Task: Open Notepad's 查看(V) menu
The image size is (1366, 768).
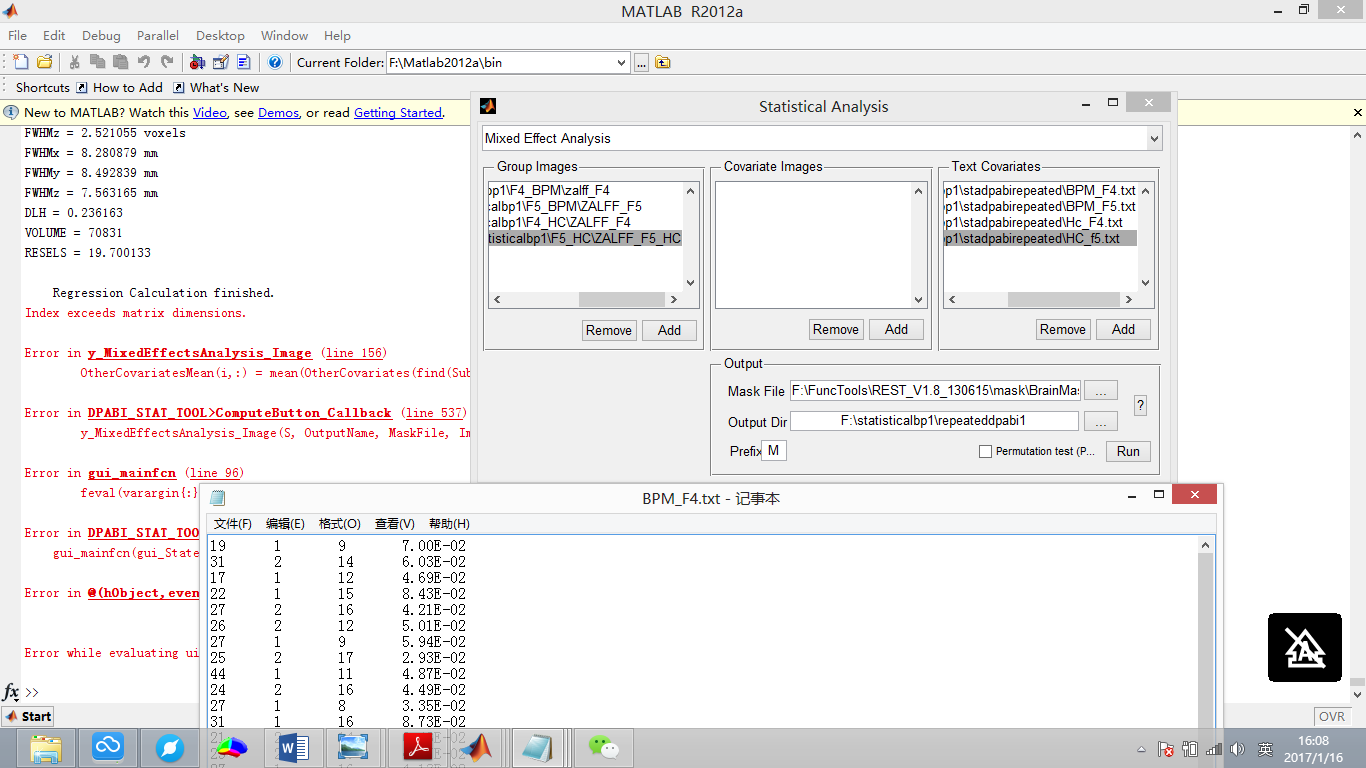Action: (394, 524)
